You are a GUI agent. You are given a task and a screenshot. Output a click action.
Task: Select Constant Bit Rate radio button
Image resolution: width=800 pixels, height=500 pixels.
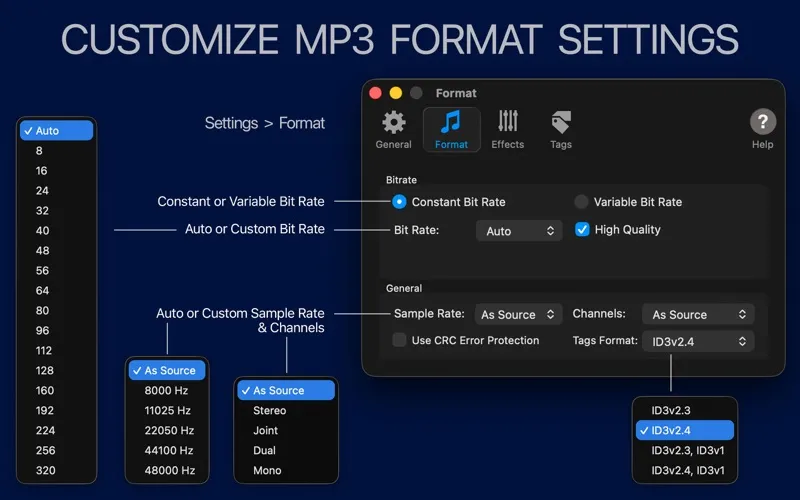[x=399, y=202]
